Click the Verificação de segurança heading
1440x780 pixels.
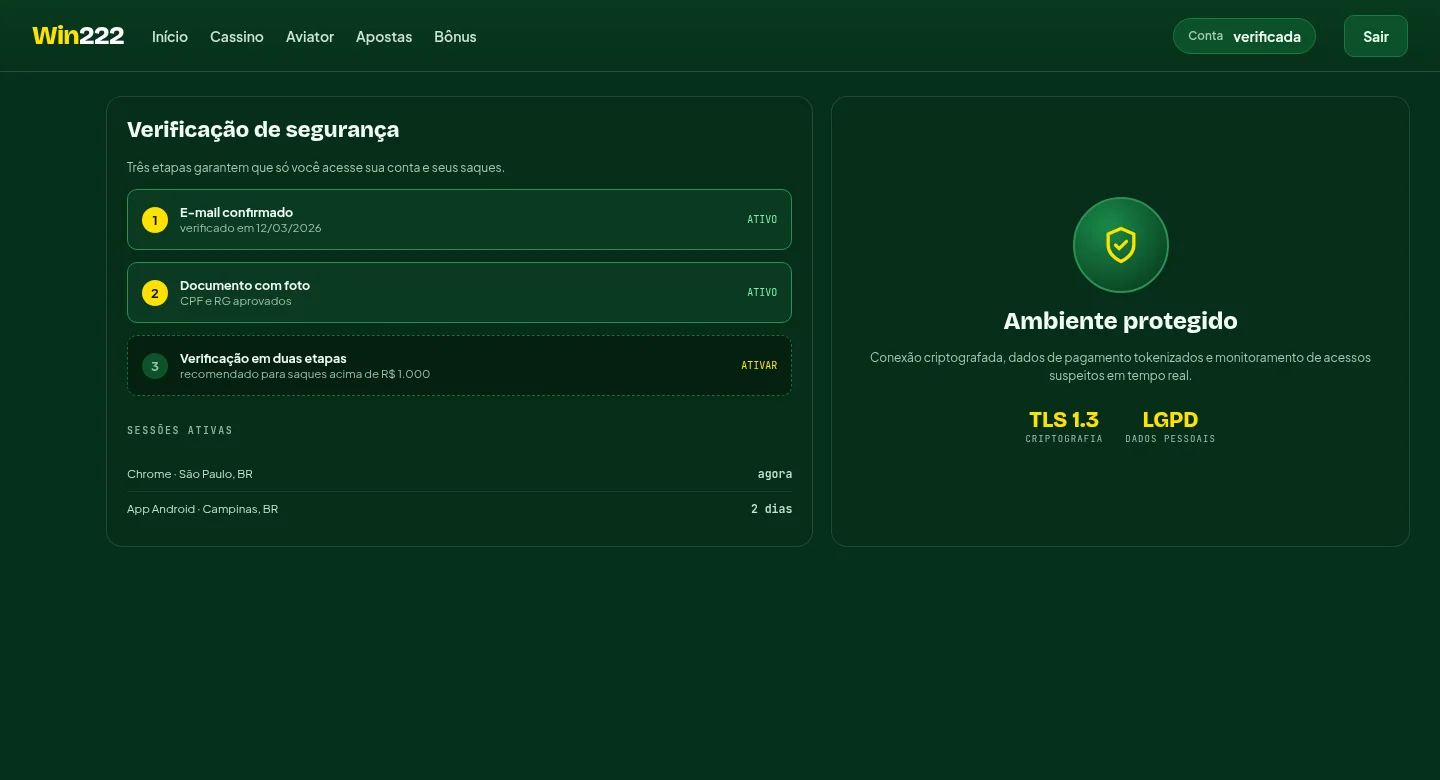[263, 129]
